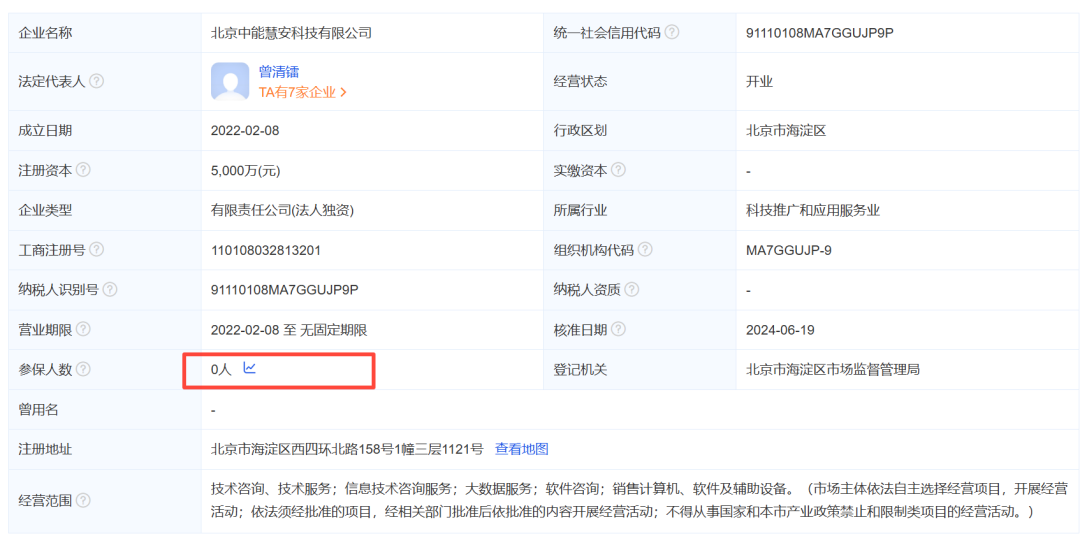Click help icon beside 纳税人识别号
The width and height of the screenshot is (1080, 550).
tap(110, 290)
